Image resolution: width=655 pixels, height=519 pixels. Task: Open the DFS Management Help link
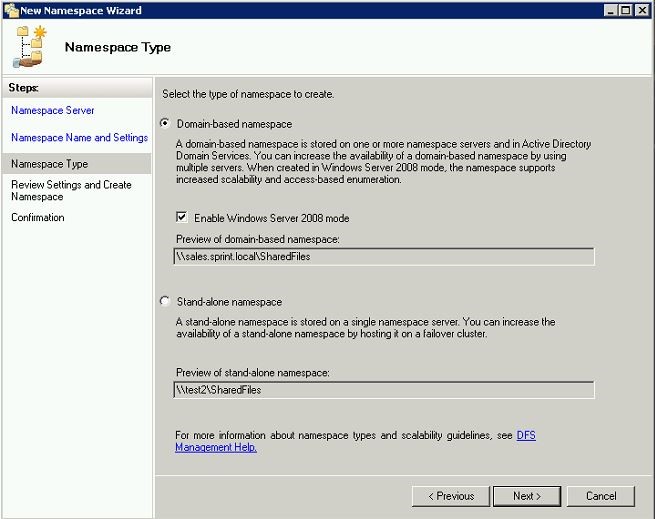tap(355, 441)
